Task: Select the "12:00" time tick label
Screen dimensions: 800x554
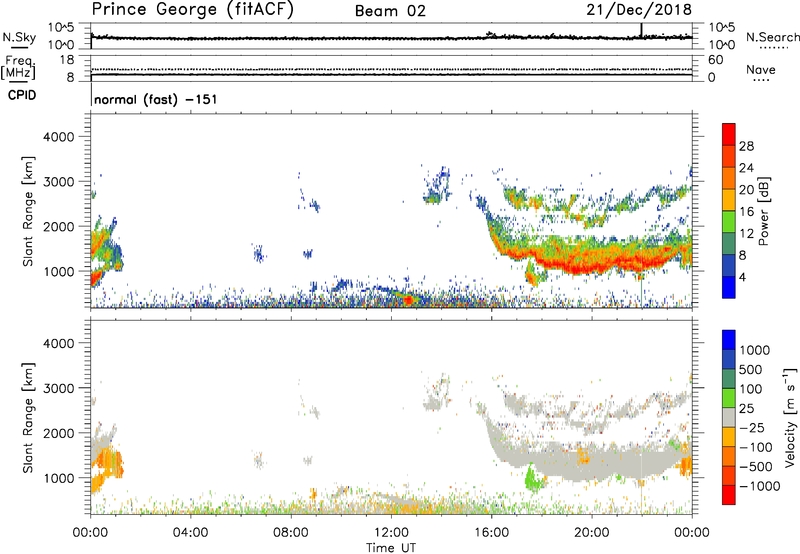Action: 391,533
